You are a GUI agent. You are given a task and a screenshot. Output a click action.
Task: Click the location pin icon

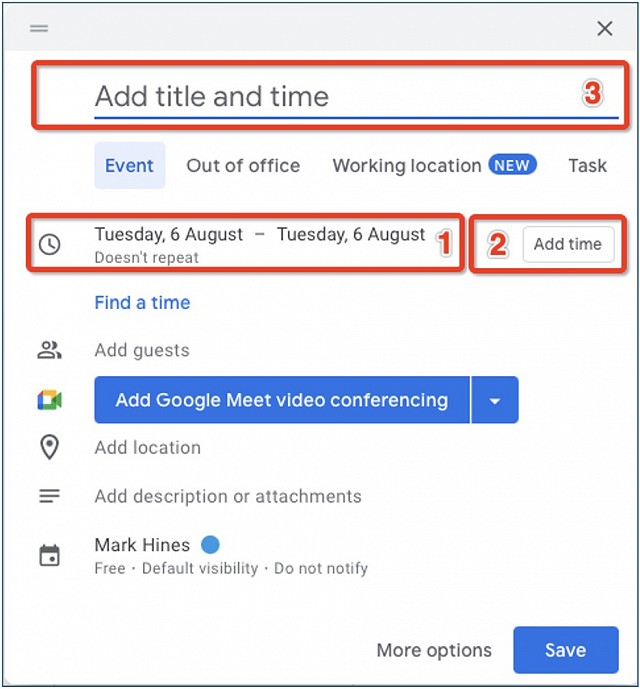49,447
